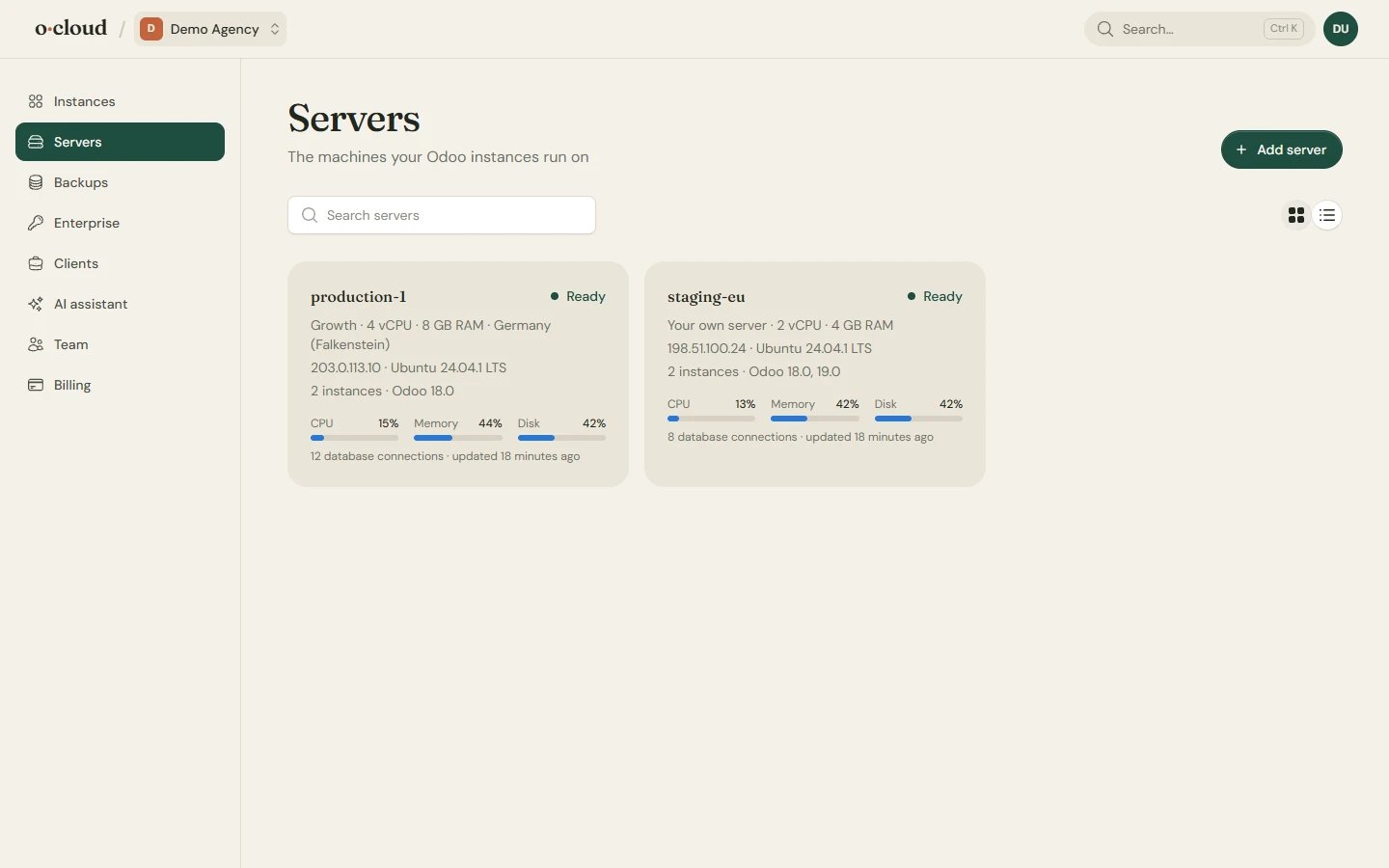Image resolution: width=1389 pixels, height=868 pixels.
Task: Click the Team people icon
Action: (36, 344)
